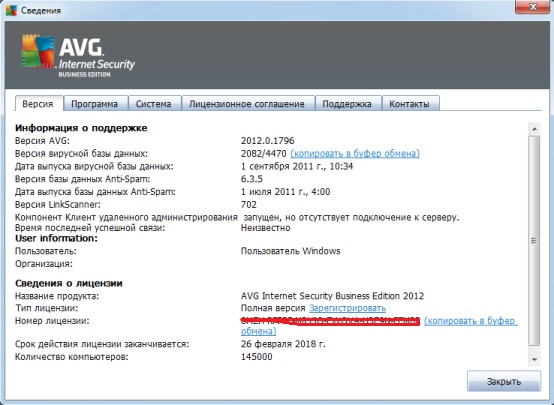
Task: Click the AVG Internet Security logo
Action: click(78, 55)
